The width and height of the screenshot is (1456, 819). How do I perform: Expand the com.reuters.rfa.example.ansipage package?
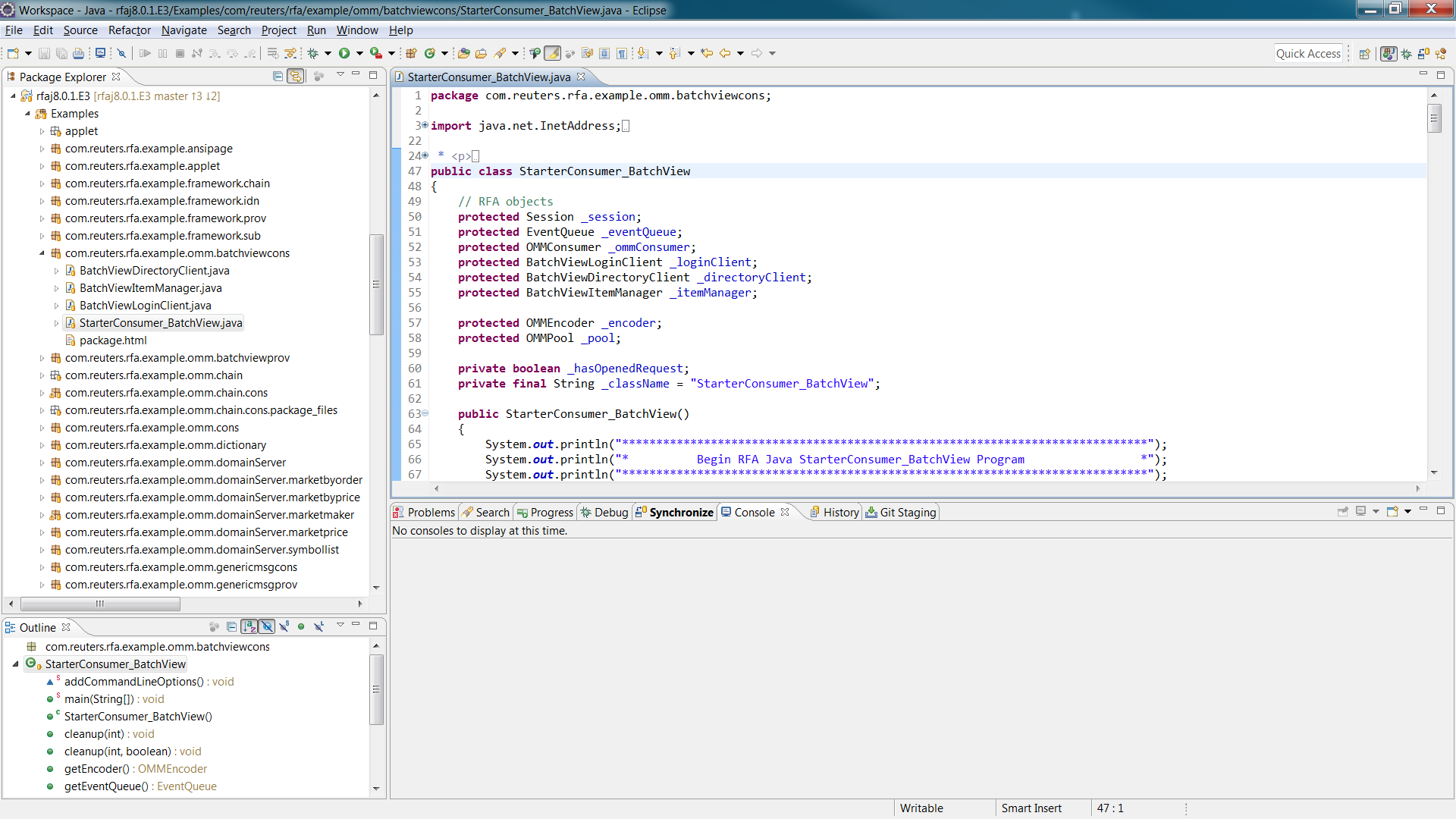[x=42, y=149]
